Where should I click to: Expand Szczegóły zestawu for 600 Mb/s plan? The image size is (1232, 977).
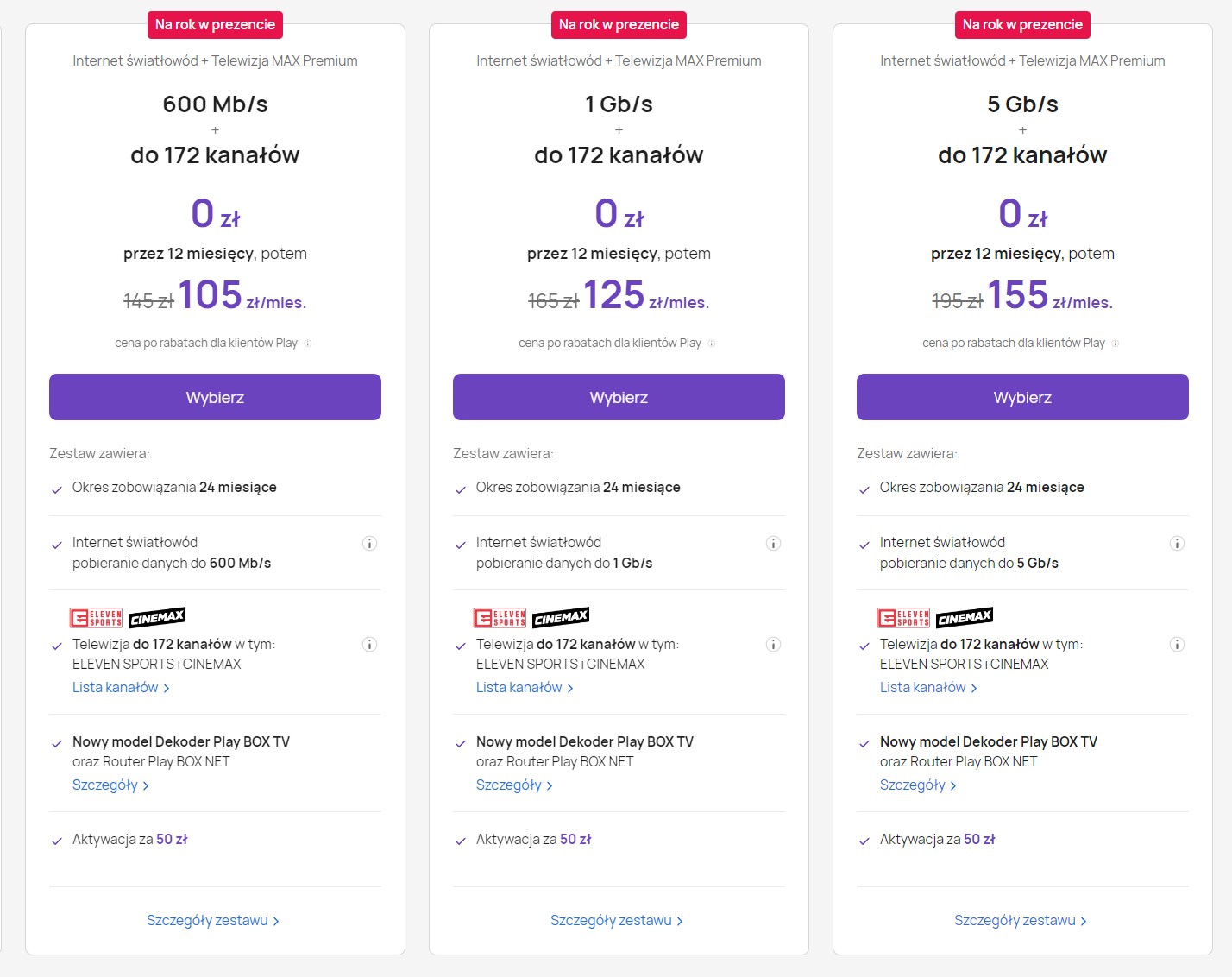pos(213,921)
